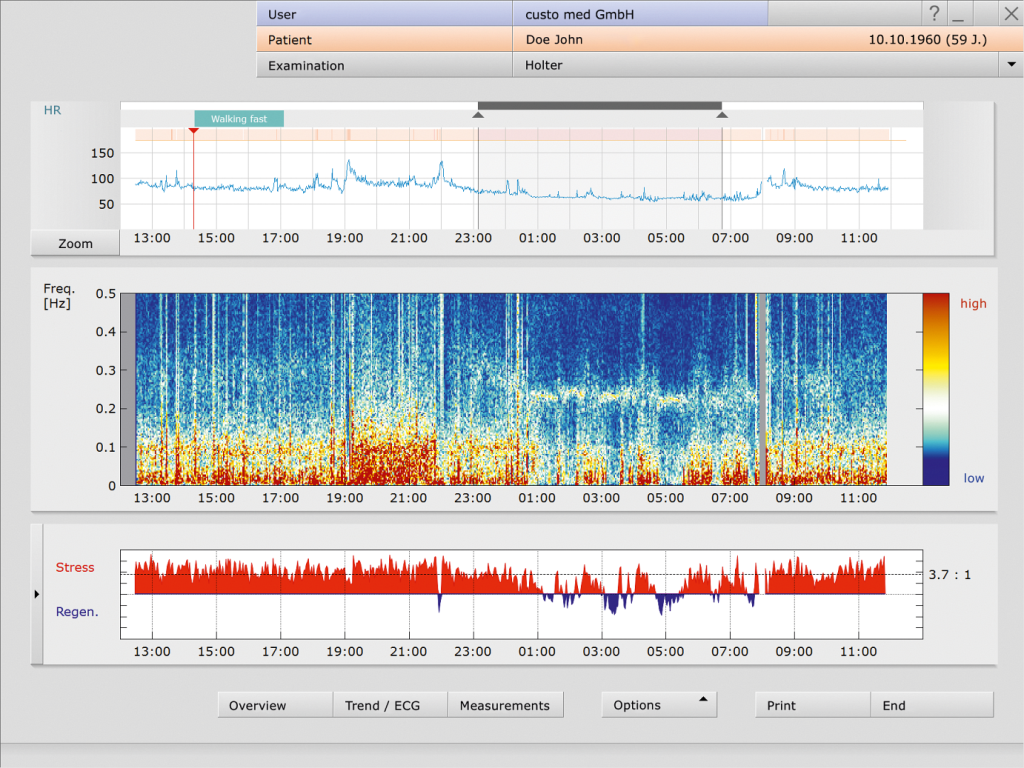
Task: Open the Examination menu row
Action: 384,65
